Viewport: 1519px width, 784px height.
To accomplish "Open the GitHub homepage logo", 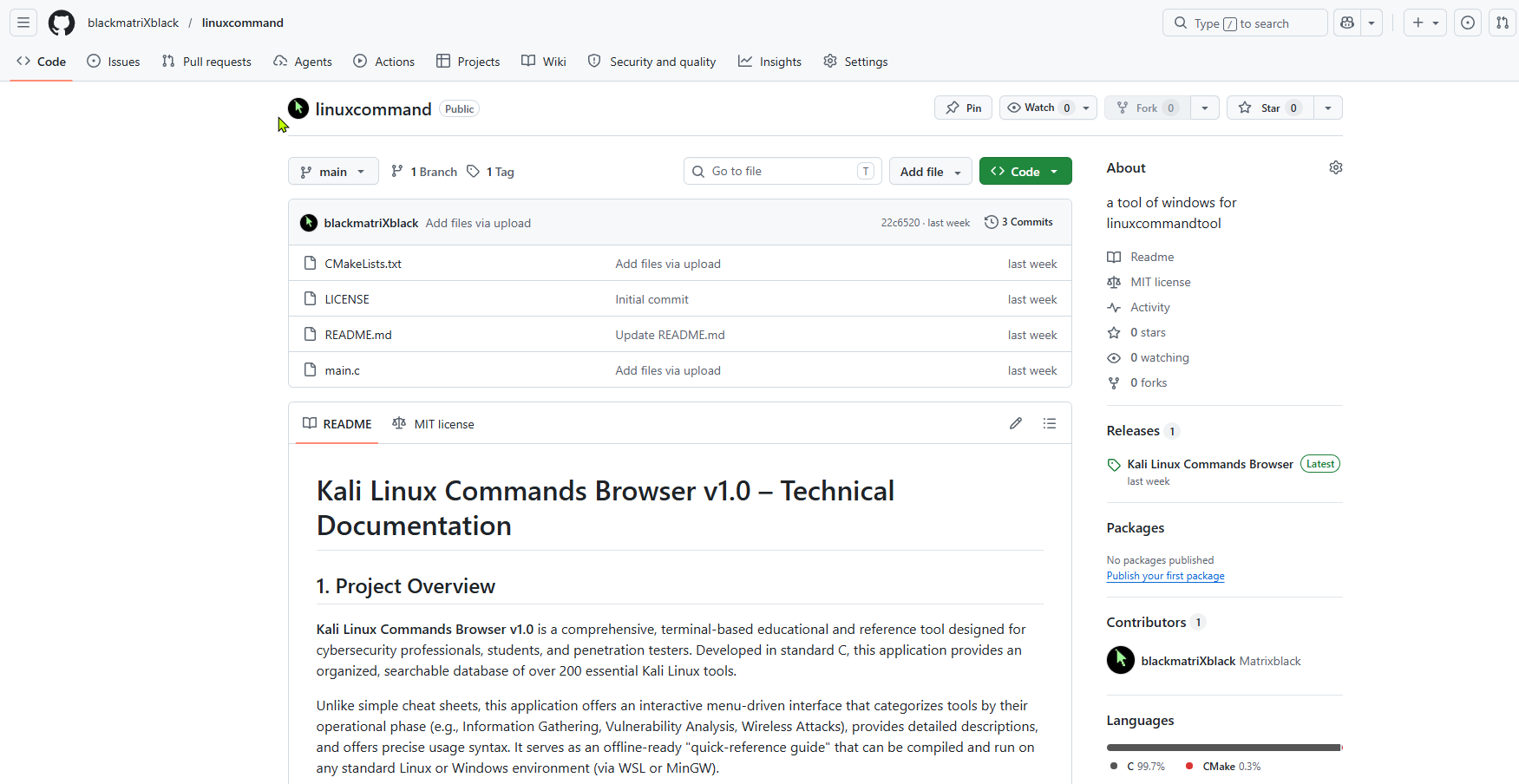I will pos(62,23).
